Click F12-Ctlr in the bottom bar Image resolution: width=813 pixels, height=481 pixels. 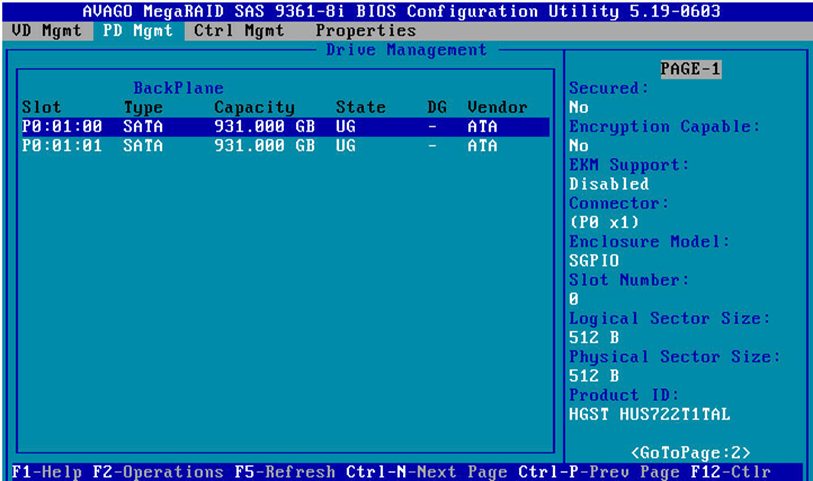pos(731,472)
